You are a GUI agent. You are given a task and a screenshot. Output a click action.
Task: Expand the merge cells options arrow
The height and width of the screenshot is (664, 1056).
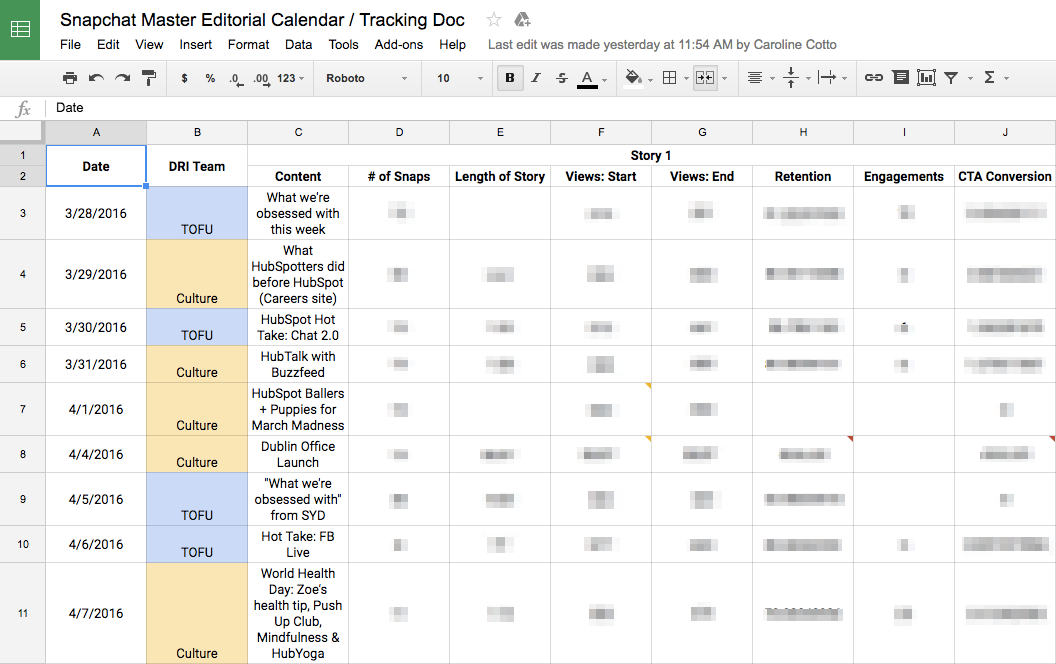point(725,79)
